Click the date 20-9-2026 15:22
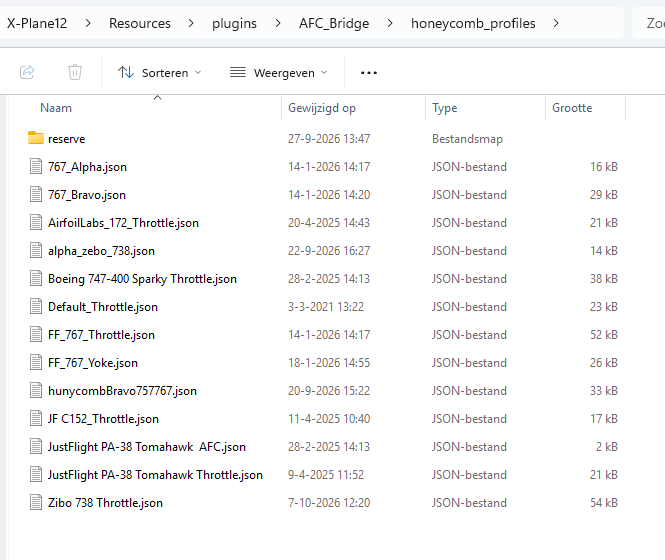Screen dimensions: 665x560 pos(329,391)
